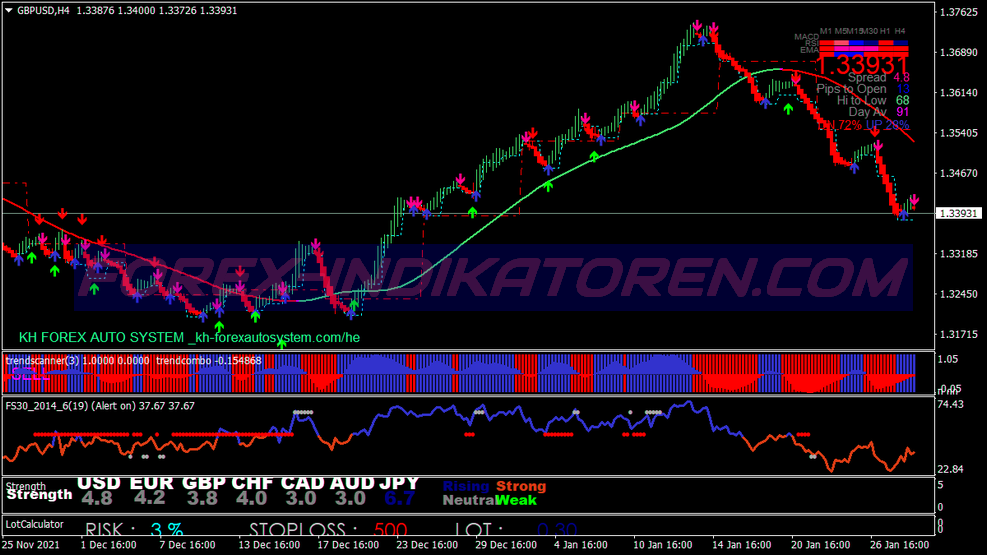Click the 4 Jan 16:00 time label
987x555 pixels.
tap(581, 545)
